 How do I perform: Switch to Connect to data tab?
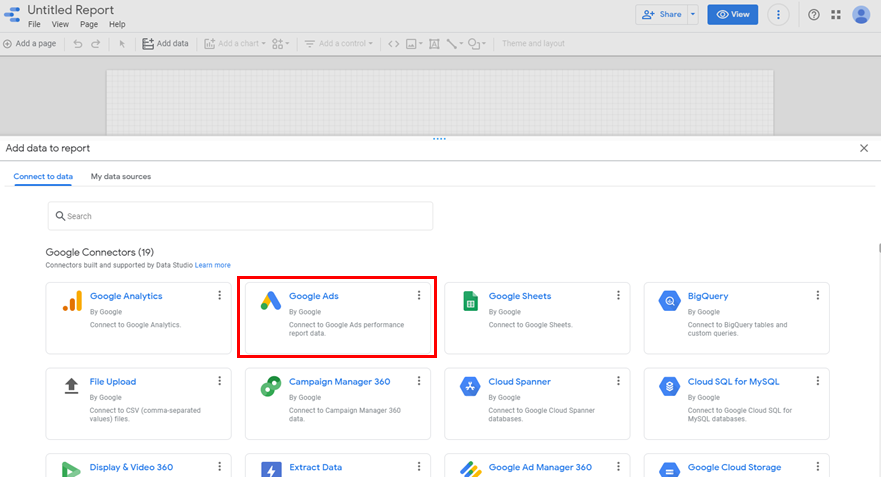(43, 176)
